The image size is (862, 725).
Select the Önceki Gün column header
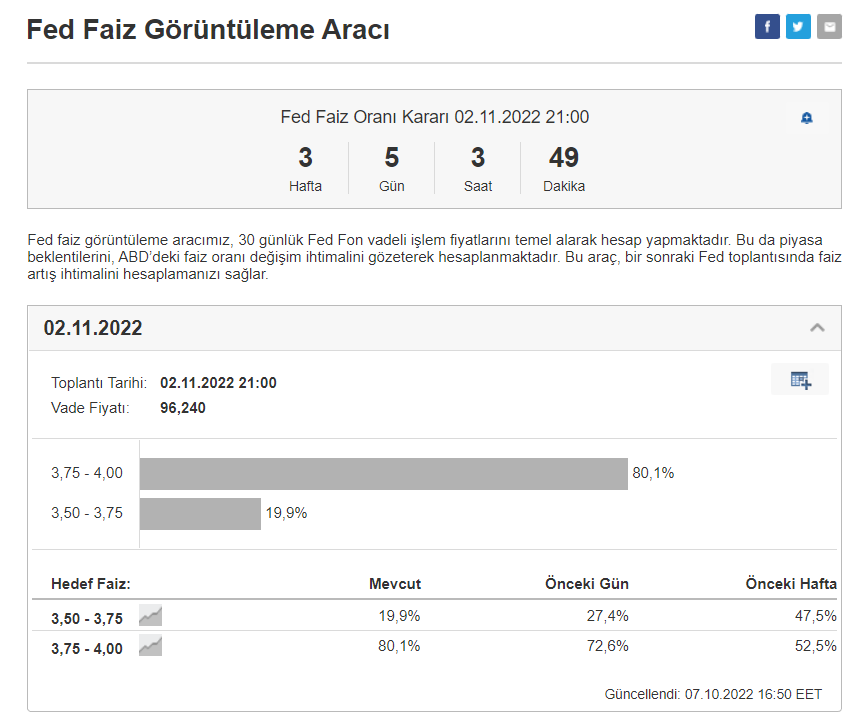587,584
